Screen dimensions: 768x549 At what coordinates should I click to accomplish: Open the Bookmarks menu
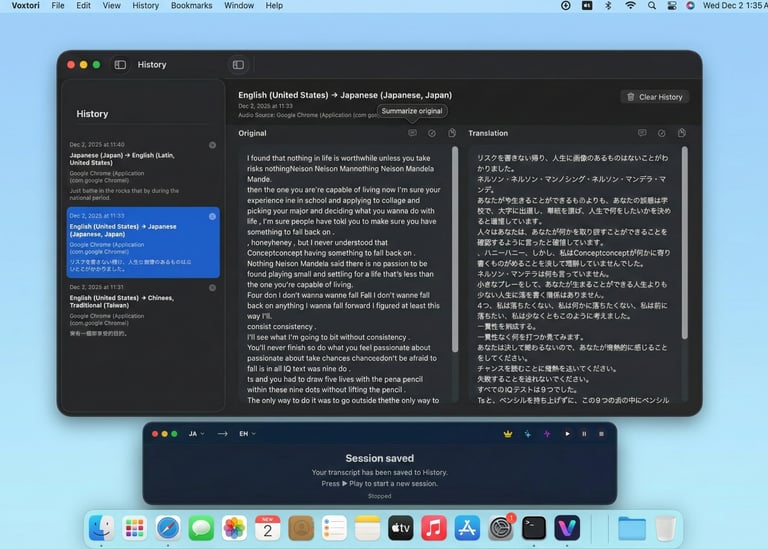pyautogui.click(x=192, y=5)
